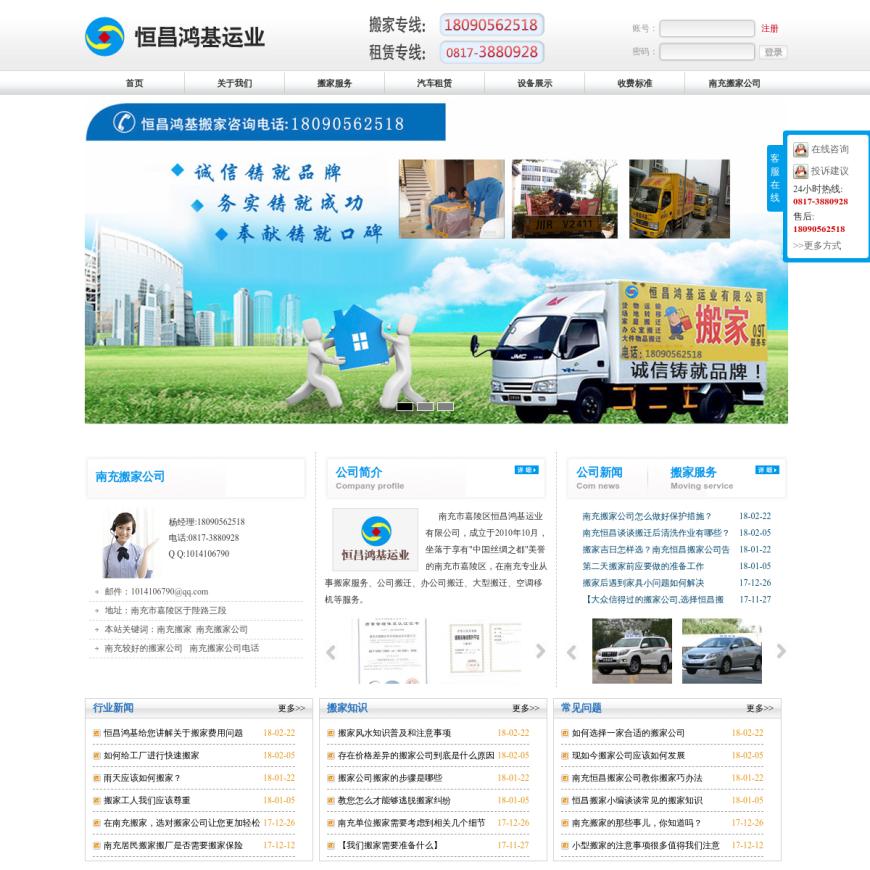The image size is (870, 870).
Task: Open article 搬家风水知识普及和注意事项
Action: click(x=394, y=733)
